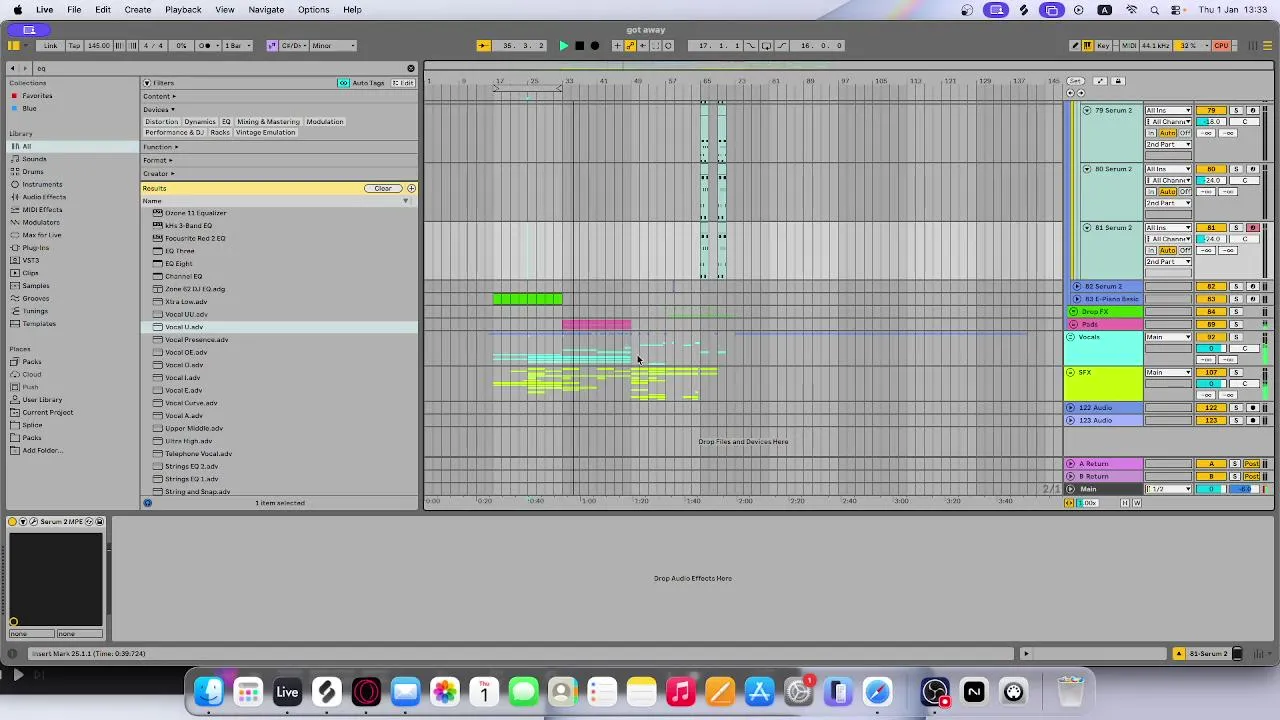The height and width of the screenshot is (720, 1280).
Task: Toggle the Follow playback button
Action: pyautogui.click(x=482, y=45)
